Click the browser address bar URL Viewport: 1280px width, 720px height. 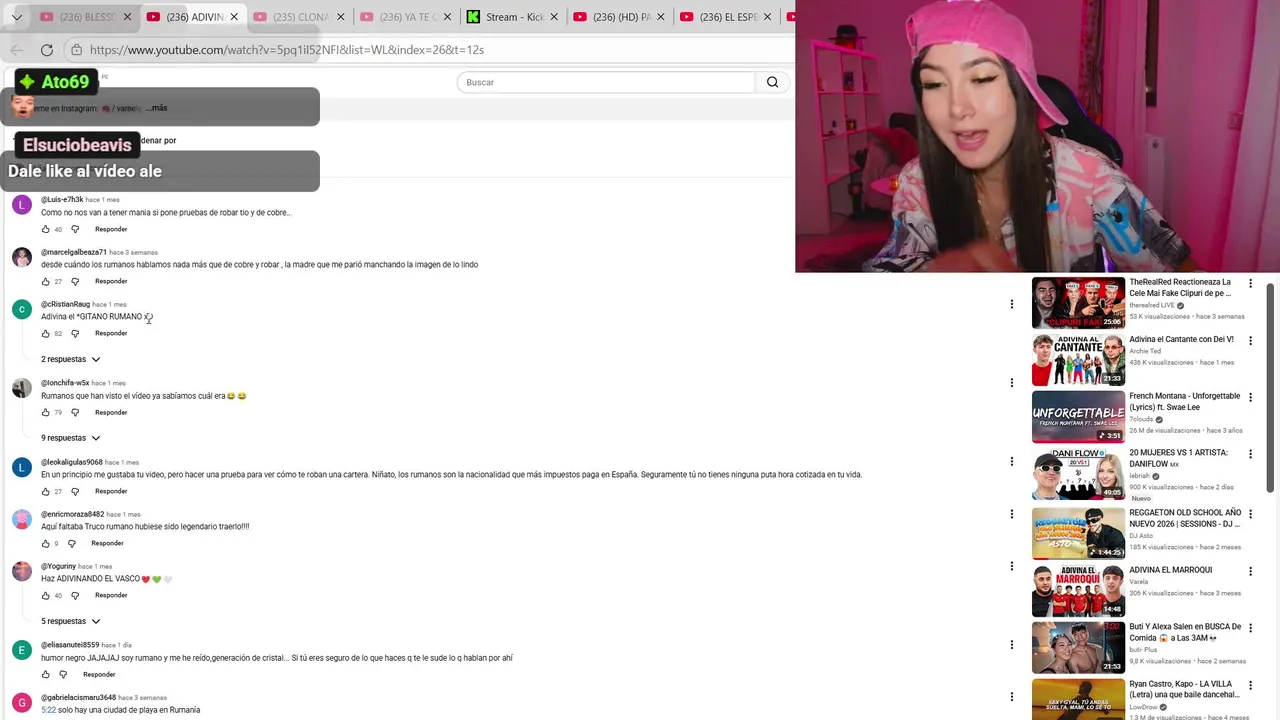coord(287,49)
